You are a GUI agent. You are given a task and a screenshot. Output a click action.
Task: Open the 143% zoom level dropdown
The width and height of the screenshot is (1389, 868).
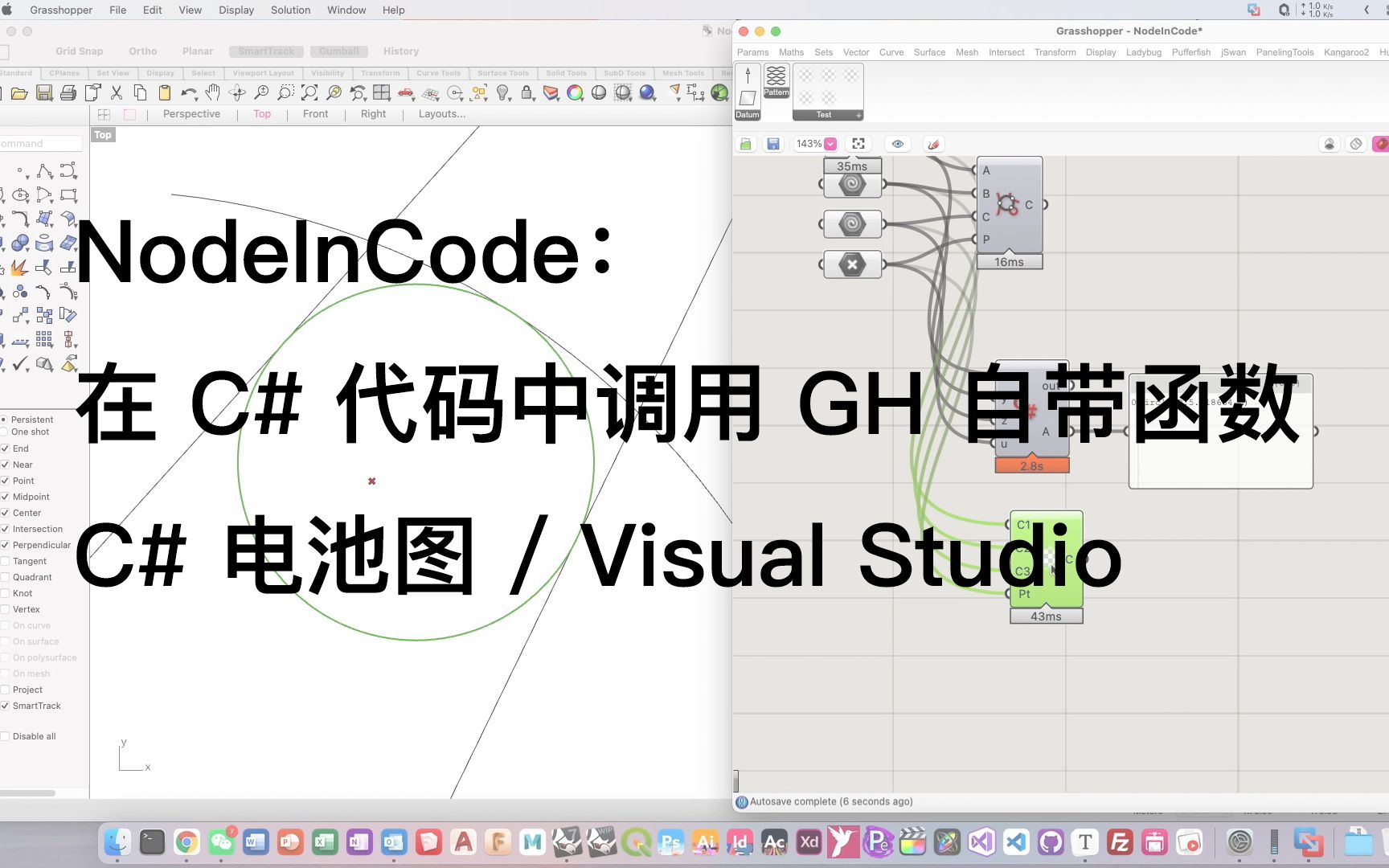(829, 144)
